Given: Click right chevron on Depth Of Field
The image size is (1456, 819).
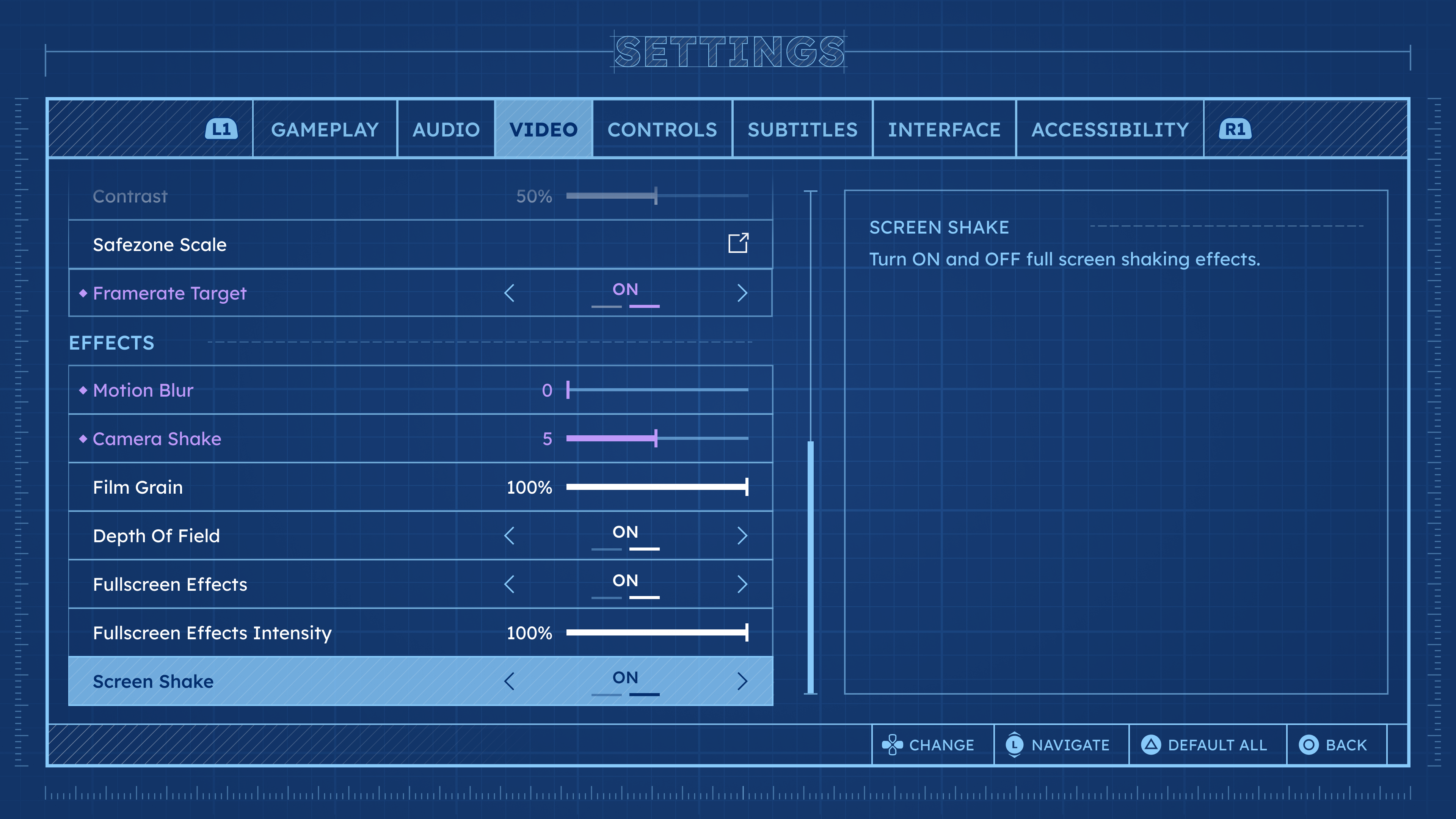Looking at the screenshot, I should pos(742,535).
